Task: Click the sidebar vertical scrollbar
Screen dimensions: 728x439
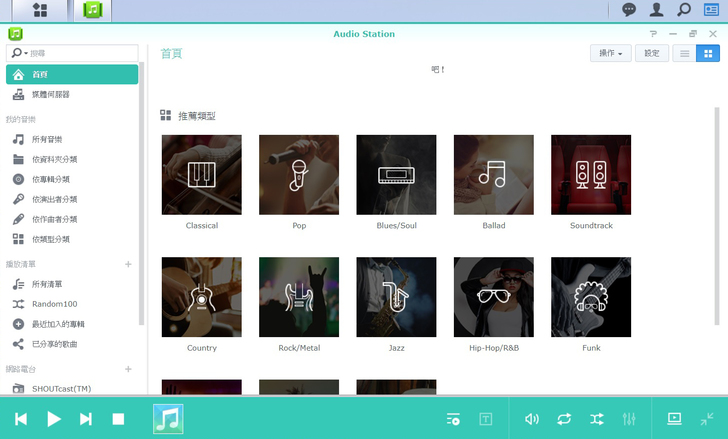Action: pos(142,194)
